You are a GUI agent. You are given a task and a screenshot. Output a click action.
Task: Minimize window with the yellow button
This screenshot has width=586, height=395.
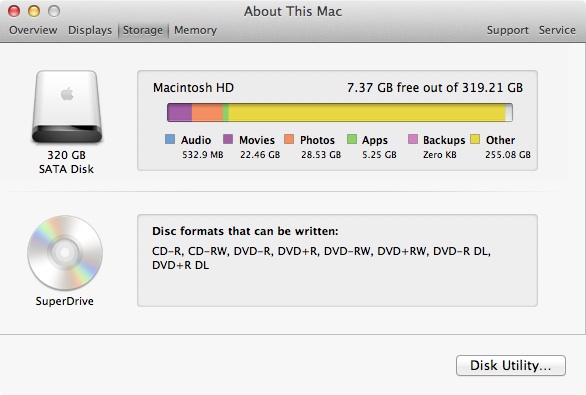point(34,11)
